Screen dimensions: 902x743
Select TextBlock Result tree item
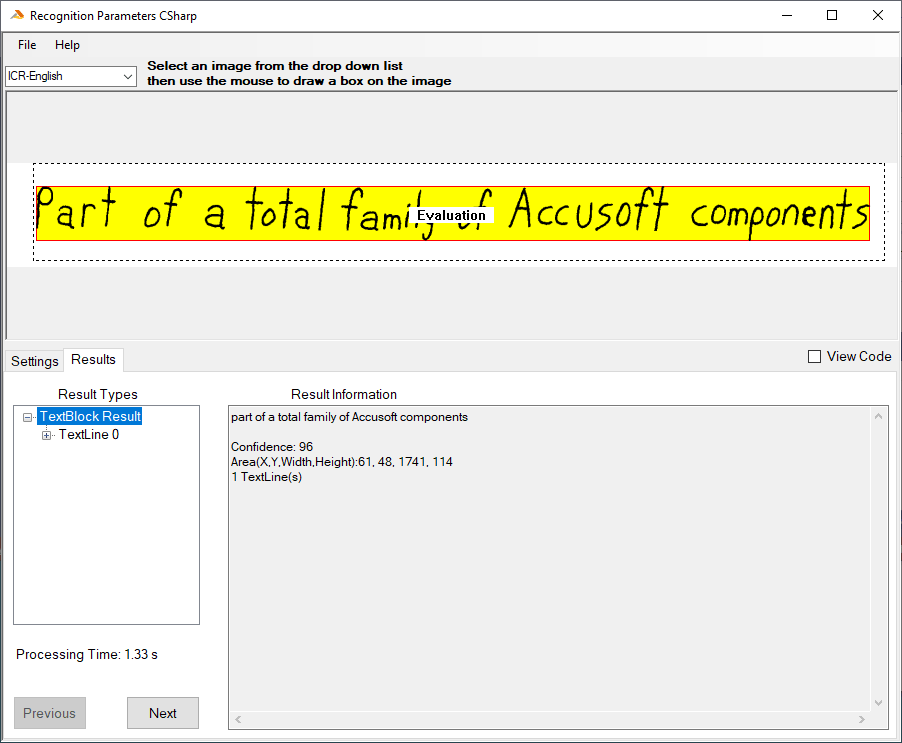(90, 416)
